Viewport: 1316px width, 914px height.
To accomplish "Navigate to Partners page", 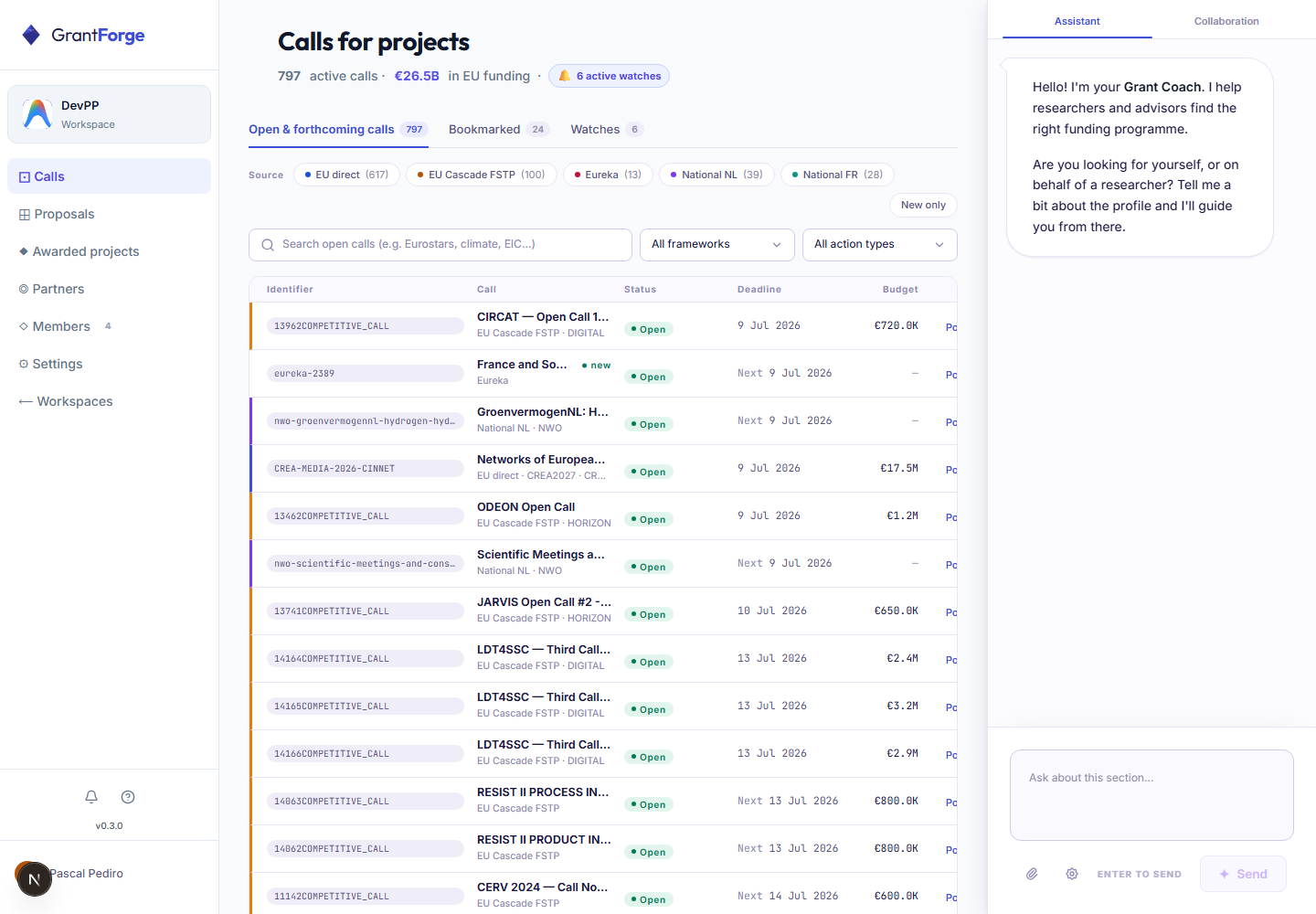I will (109, 289).
